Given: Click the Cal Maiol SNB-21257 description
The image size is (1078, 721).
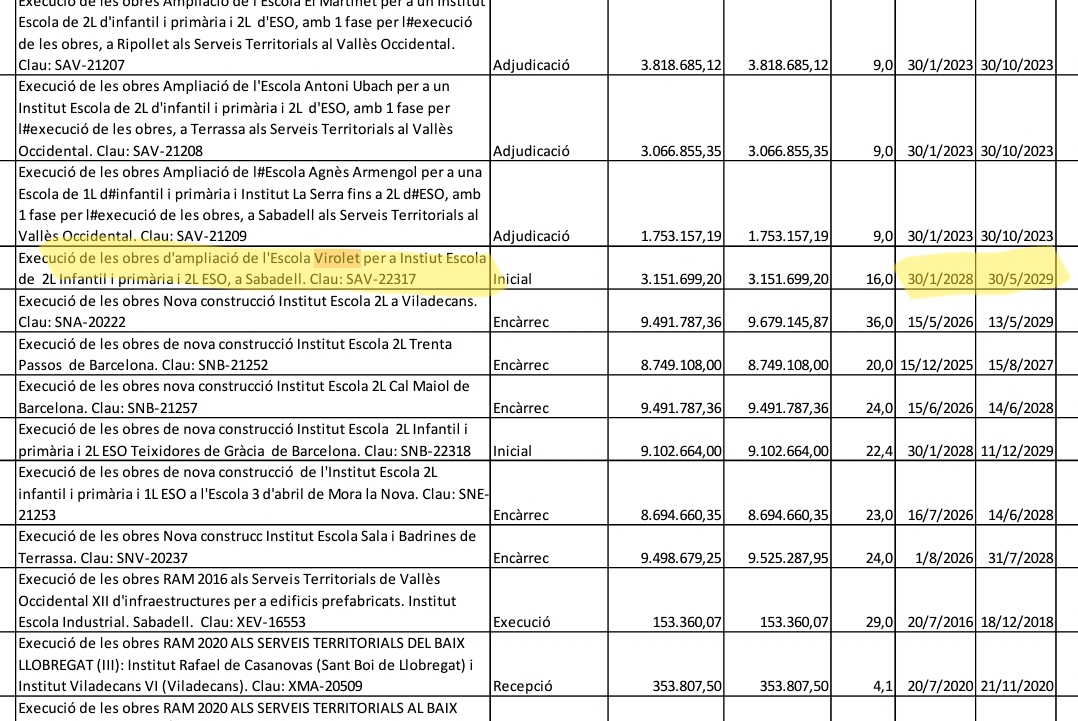Looking at the screenshot, I should point(253,397).
